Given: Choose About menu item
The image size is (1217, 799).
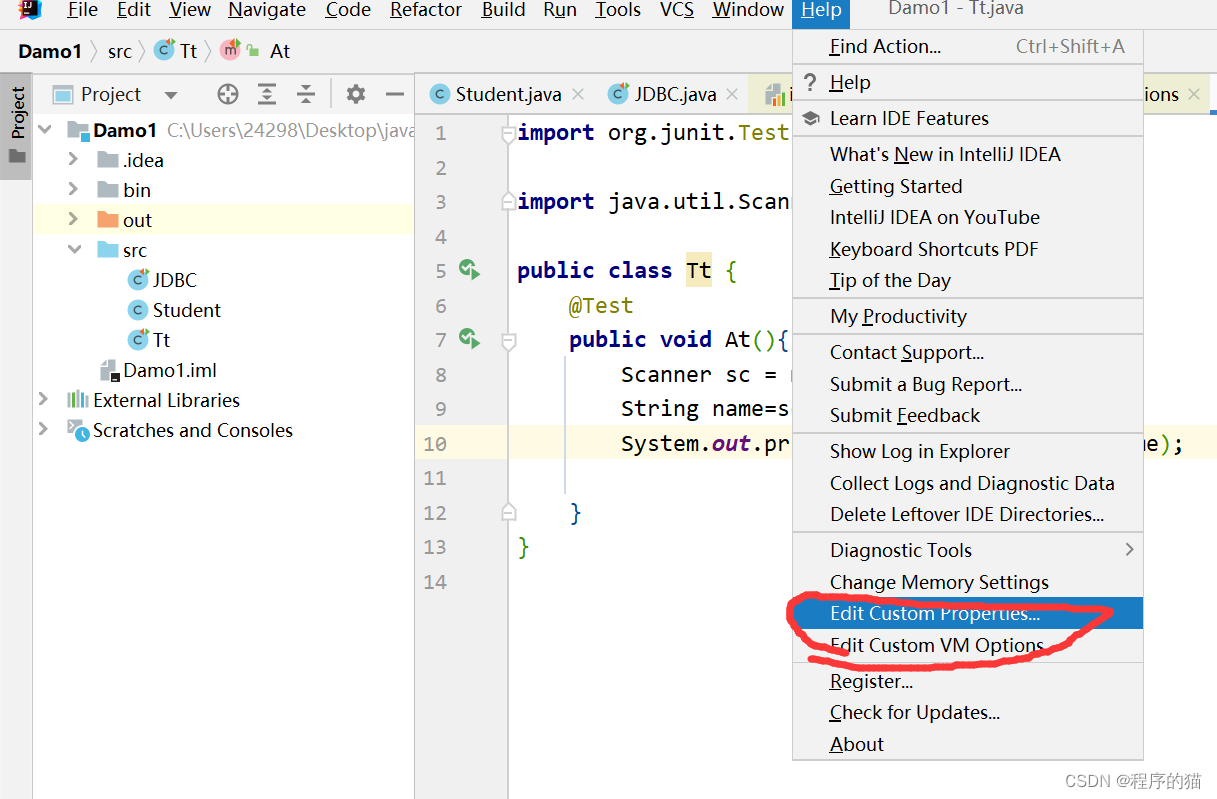Looking at the screenshot, I should (968, 744).
